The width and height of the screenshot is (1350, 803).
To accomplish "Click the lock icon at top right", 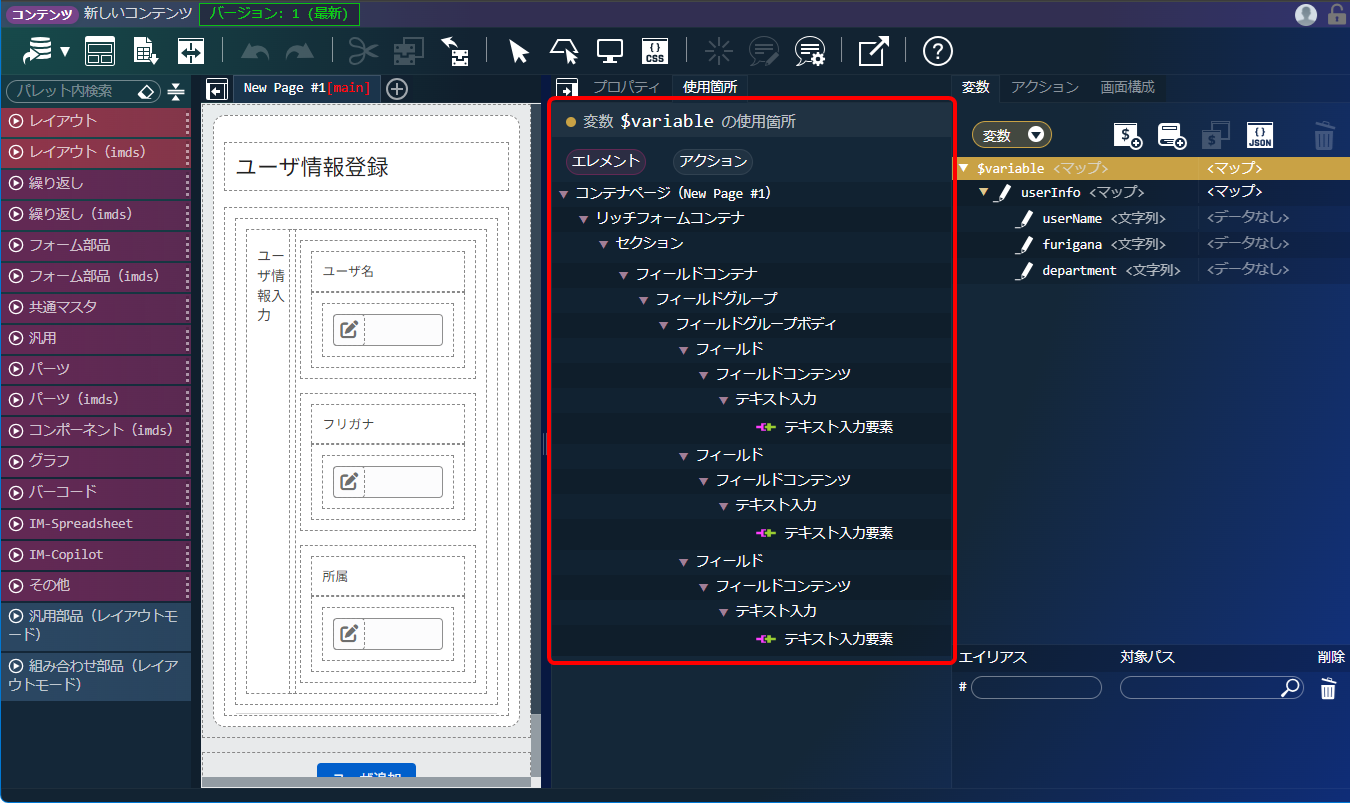I will click(1336, 14).
